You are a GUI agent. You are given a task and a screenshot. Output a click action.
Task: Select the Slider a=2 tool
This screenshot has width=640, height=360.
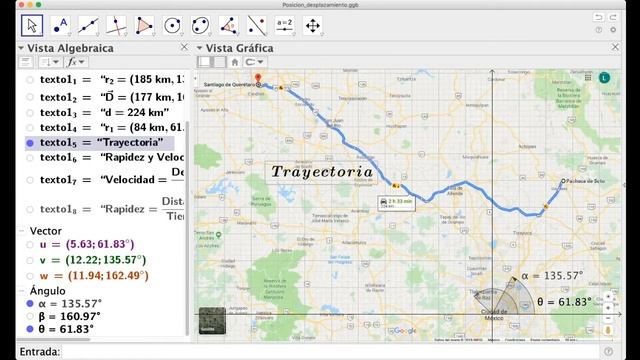[284, 26]
